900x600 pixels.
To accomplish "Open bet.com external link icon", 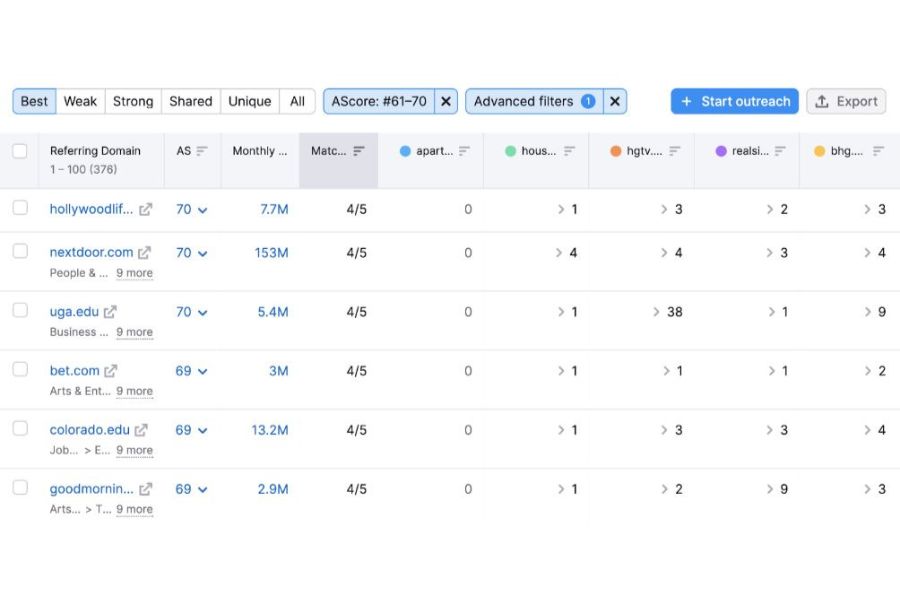I will pyautogui.click(x=110, y=371).
